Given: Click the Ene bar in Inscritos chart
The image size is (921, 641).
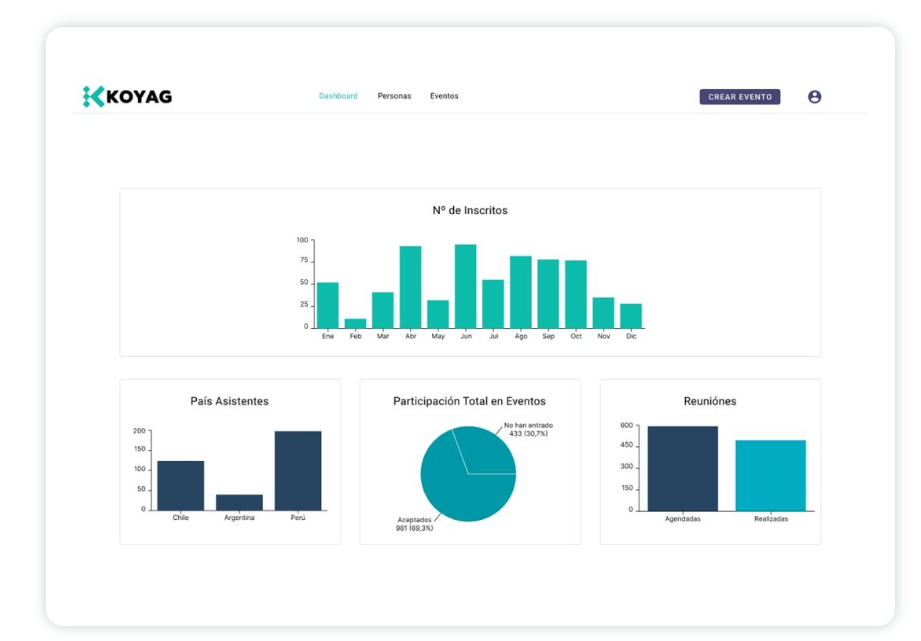Looking at the screenshot, I should point(327,305).
